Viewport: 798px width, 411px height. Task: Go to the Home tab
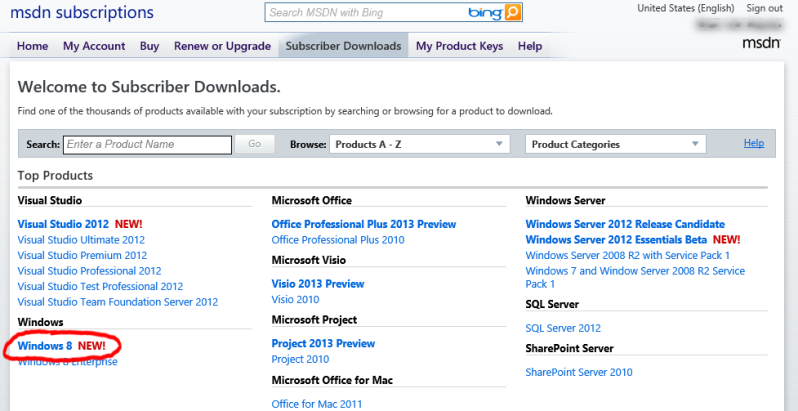coord(32,46)
